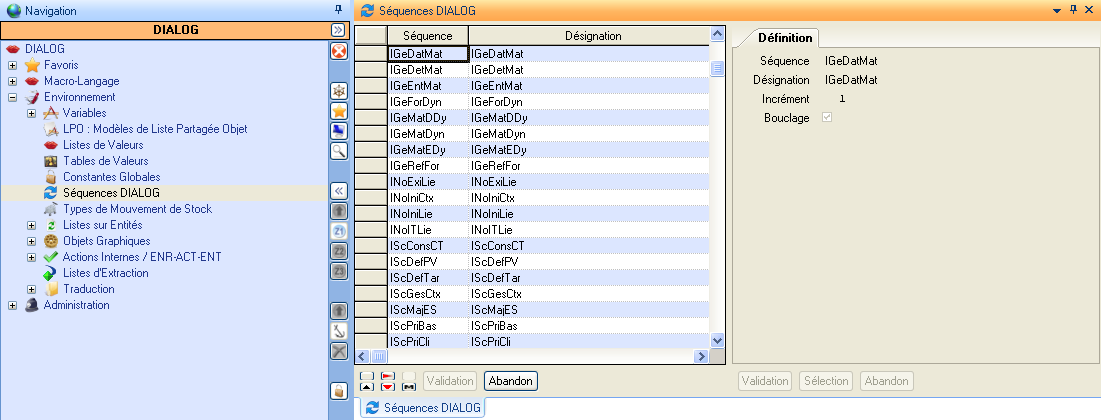Select the INoExiLie sequence cell
1101x420 pixels.
[x=428, y=182]
